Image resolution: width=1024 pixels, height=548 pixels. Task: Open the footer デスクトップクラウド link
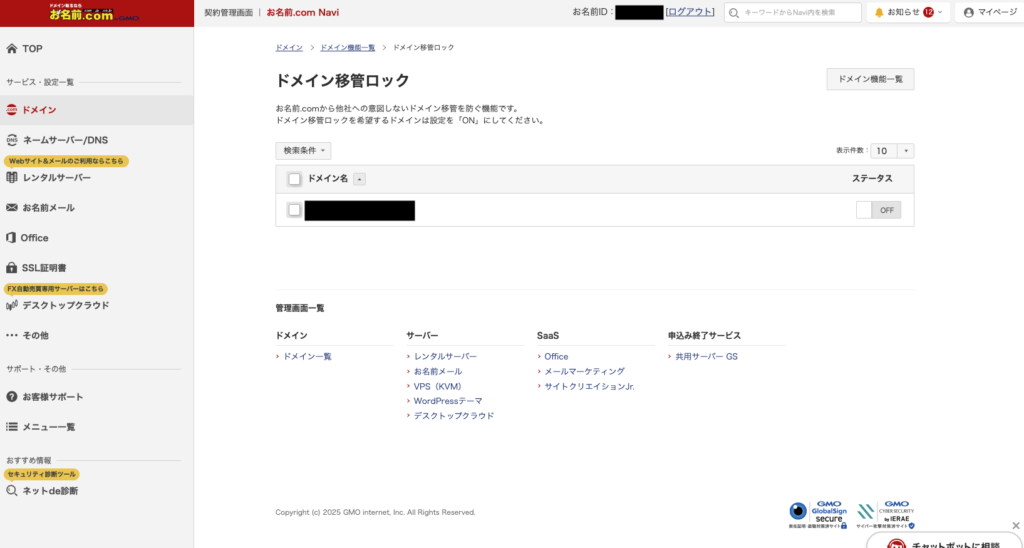coord(454,416)
